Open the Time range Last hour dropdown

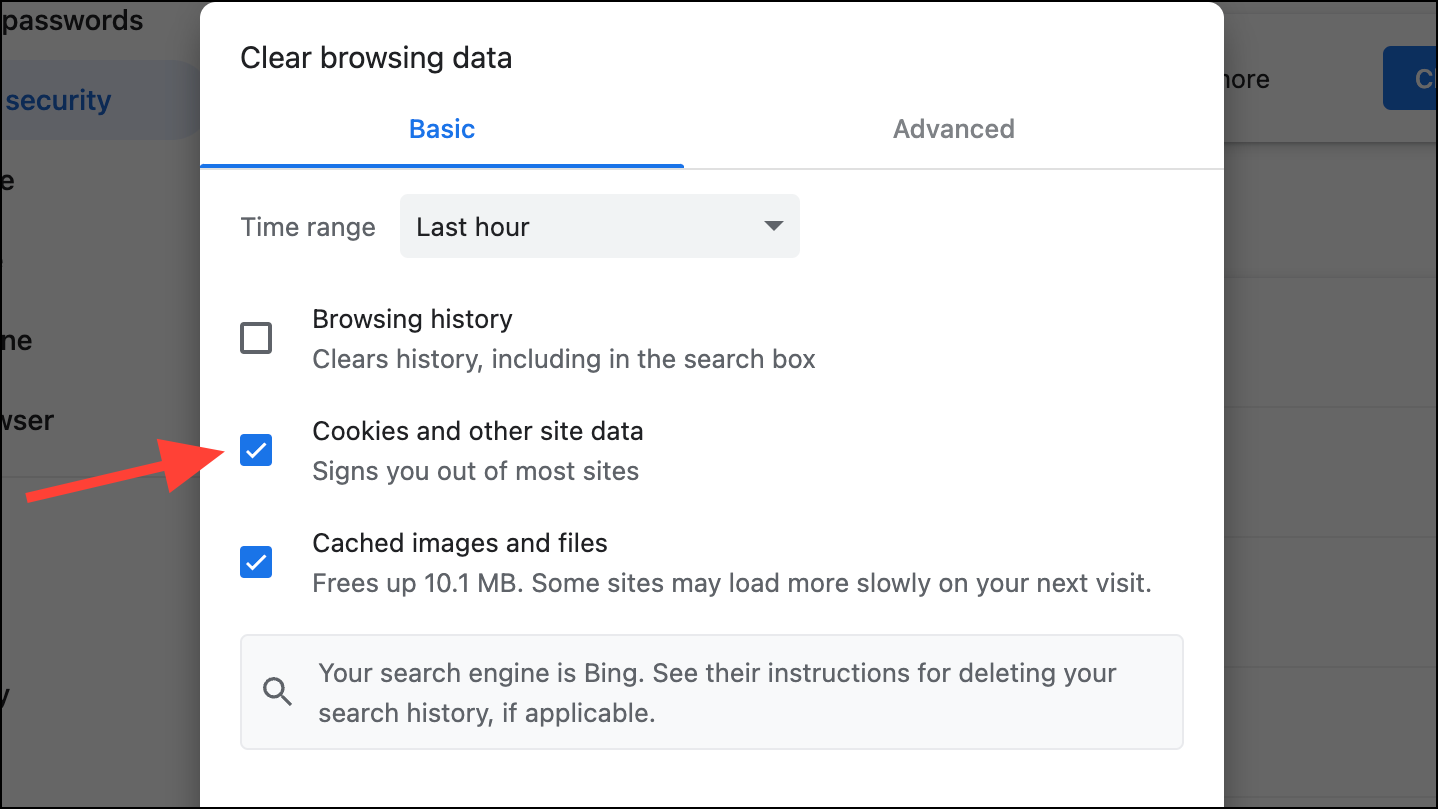pos(598,227)
